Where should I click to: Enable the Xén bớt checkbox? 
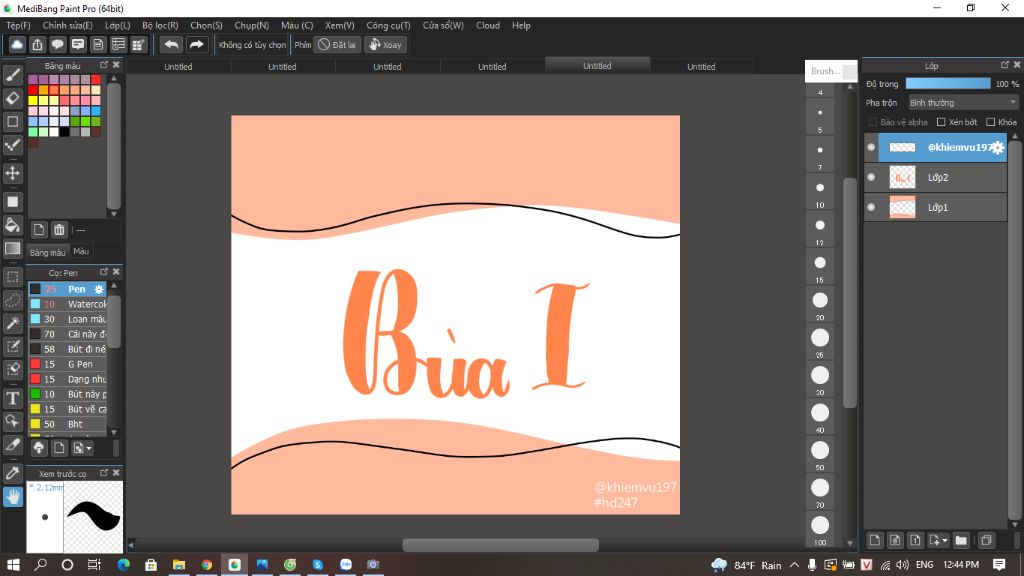(x=941, y=122)
